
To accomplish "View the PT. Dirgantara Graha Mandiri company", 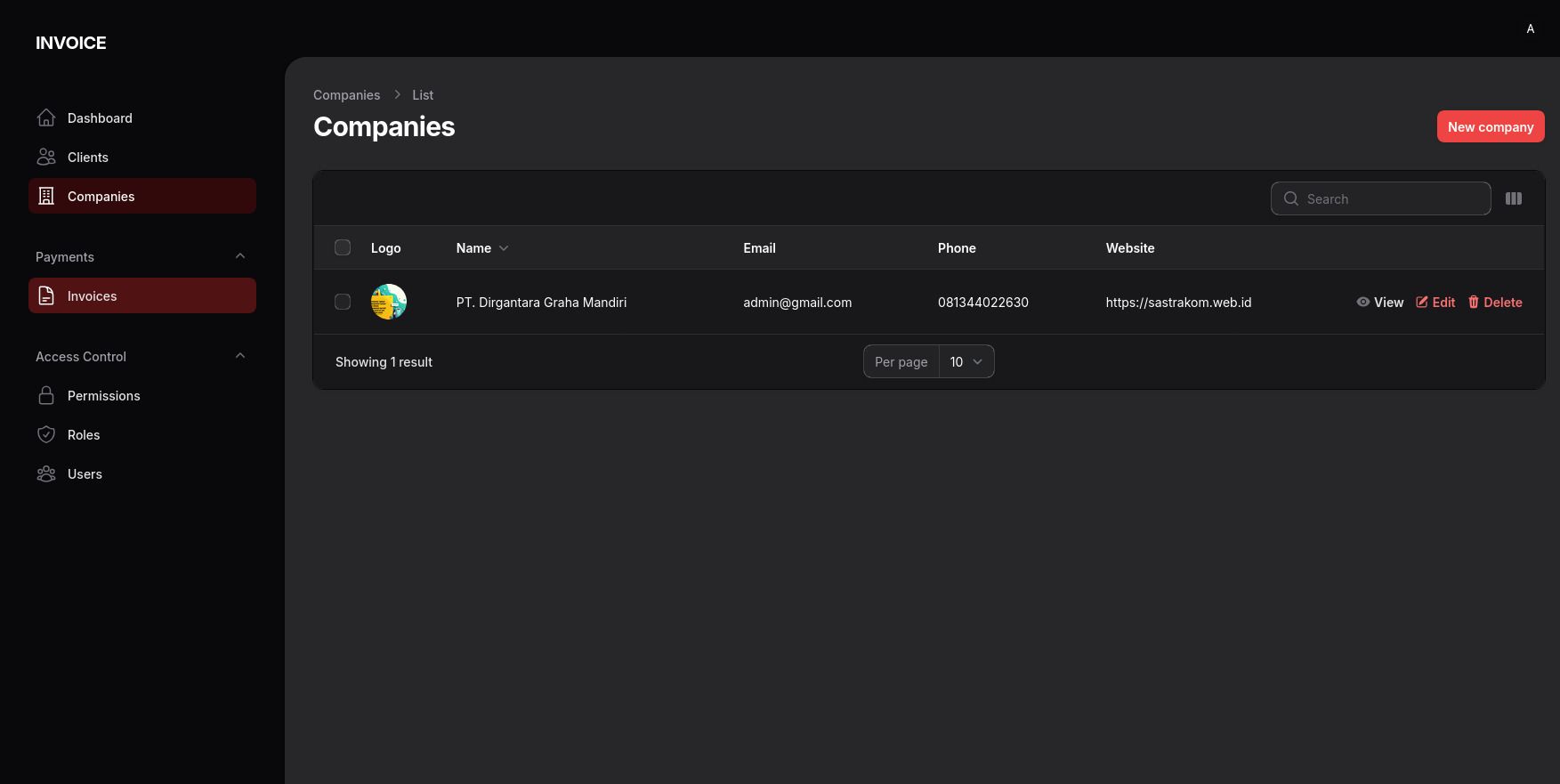I will click(x=1379, y=303).
